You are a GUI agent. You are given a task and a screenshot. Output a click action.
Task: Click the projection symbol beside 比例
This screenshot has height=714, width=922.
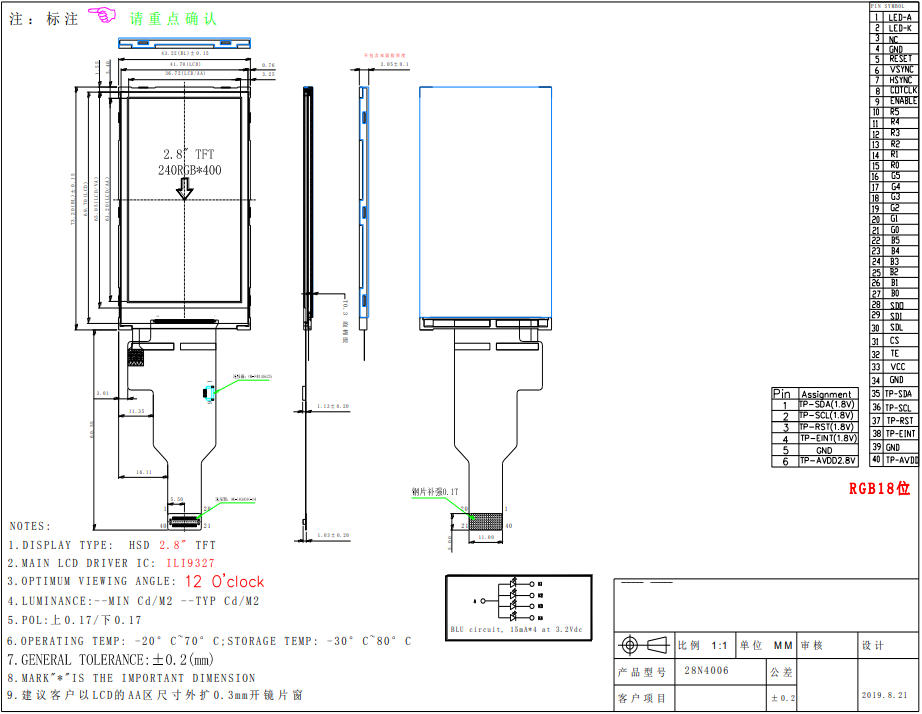[x=644, y=645]
